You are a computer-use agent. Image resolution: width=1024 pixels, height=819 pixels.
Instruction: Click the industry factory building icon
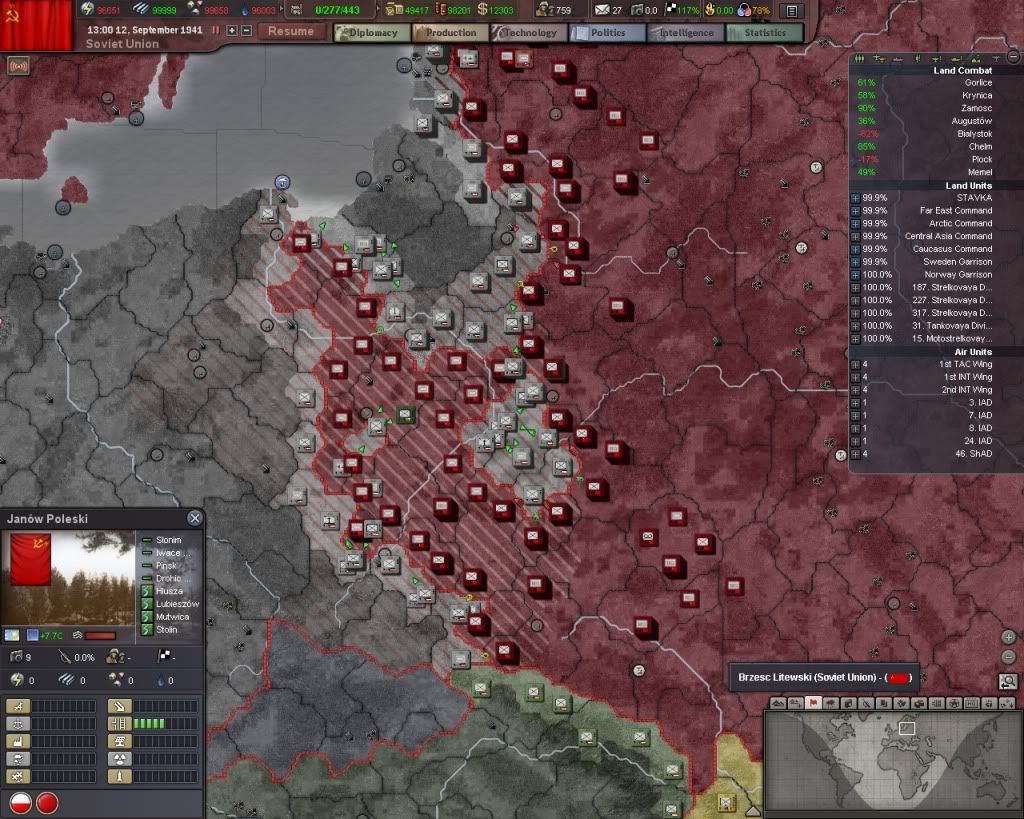18,741
